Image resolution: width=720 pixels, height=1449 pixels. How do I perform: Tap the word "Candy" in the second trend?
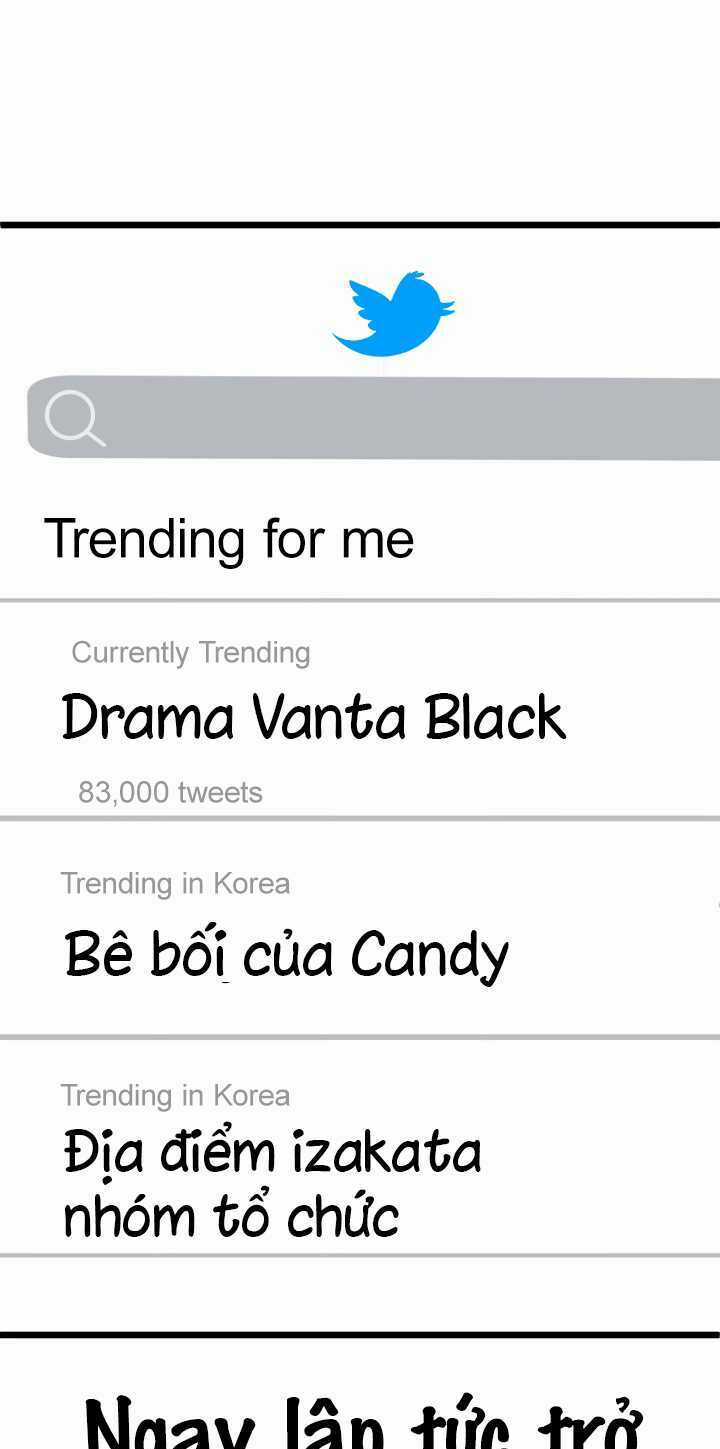[x=430, y=955]
